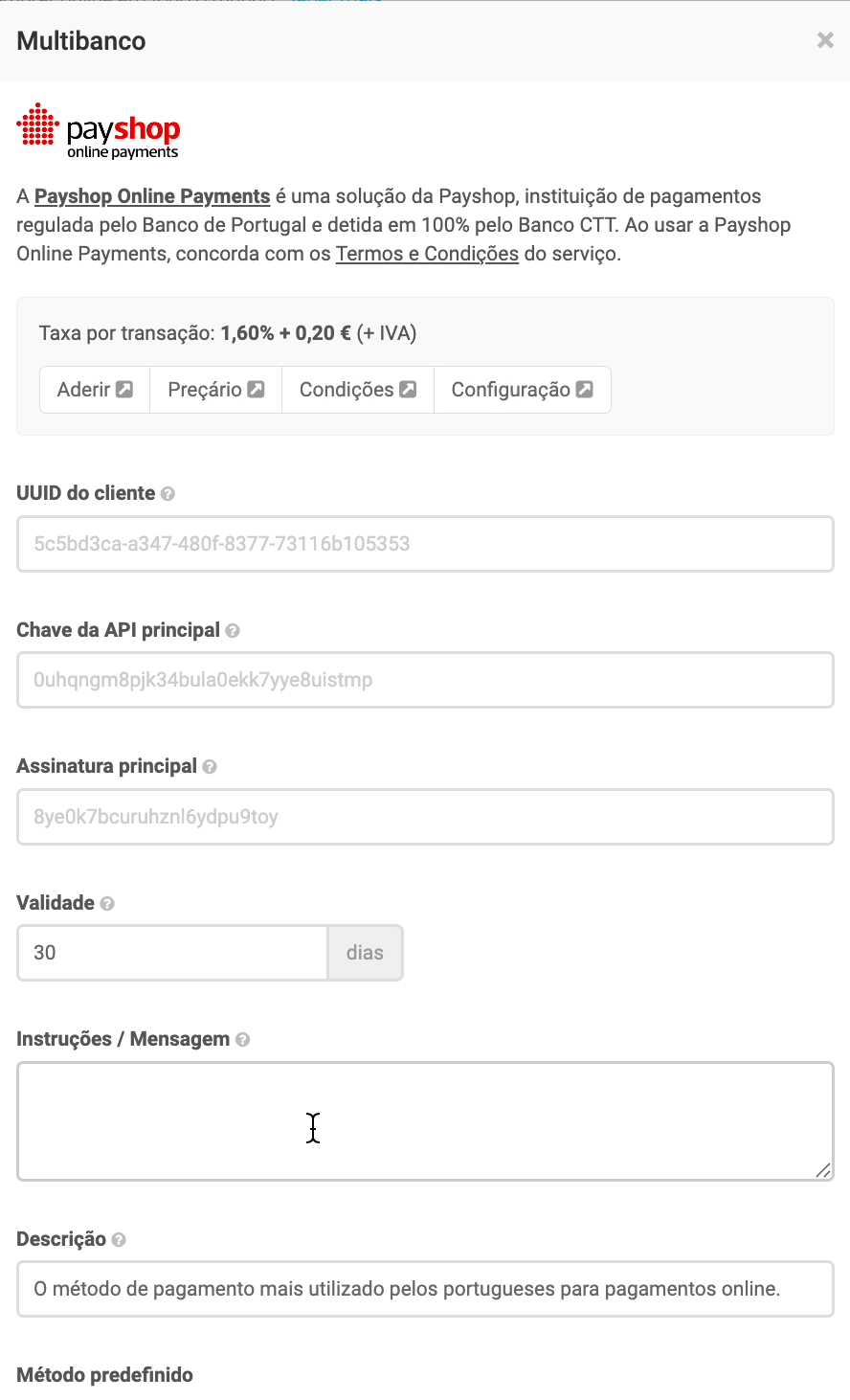Click help icon beside Instruções / Mensagem

coord(242,1040)
